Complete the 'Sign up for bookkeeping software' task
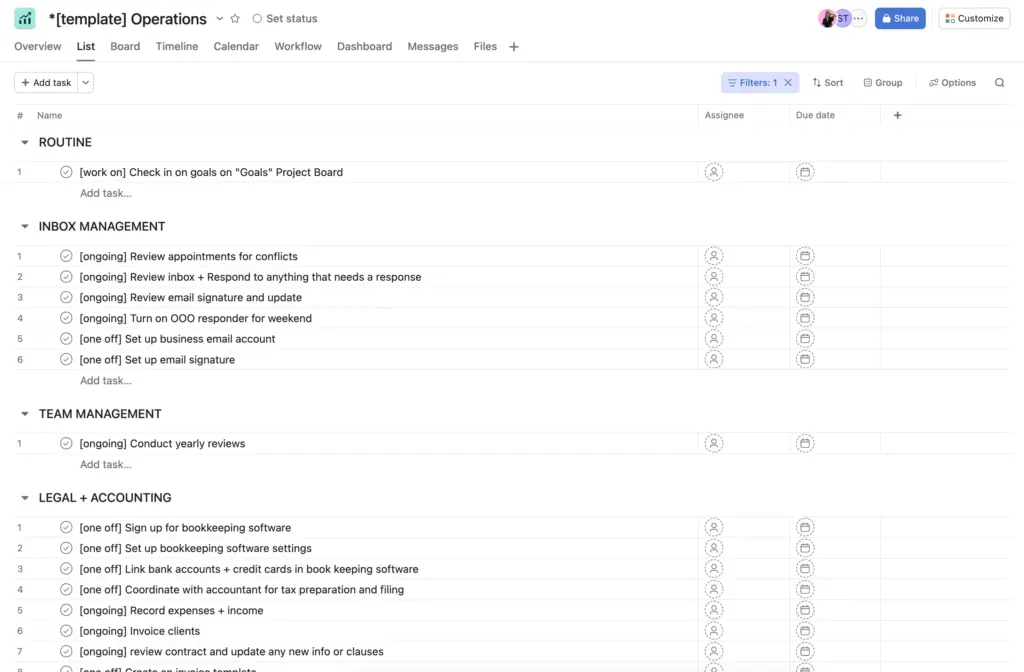This screenshot has height=672, width=1024. coord(66,527)
